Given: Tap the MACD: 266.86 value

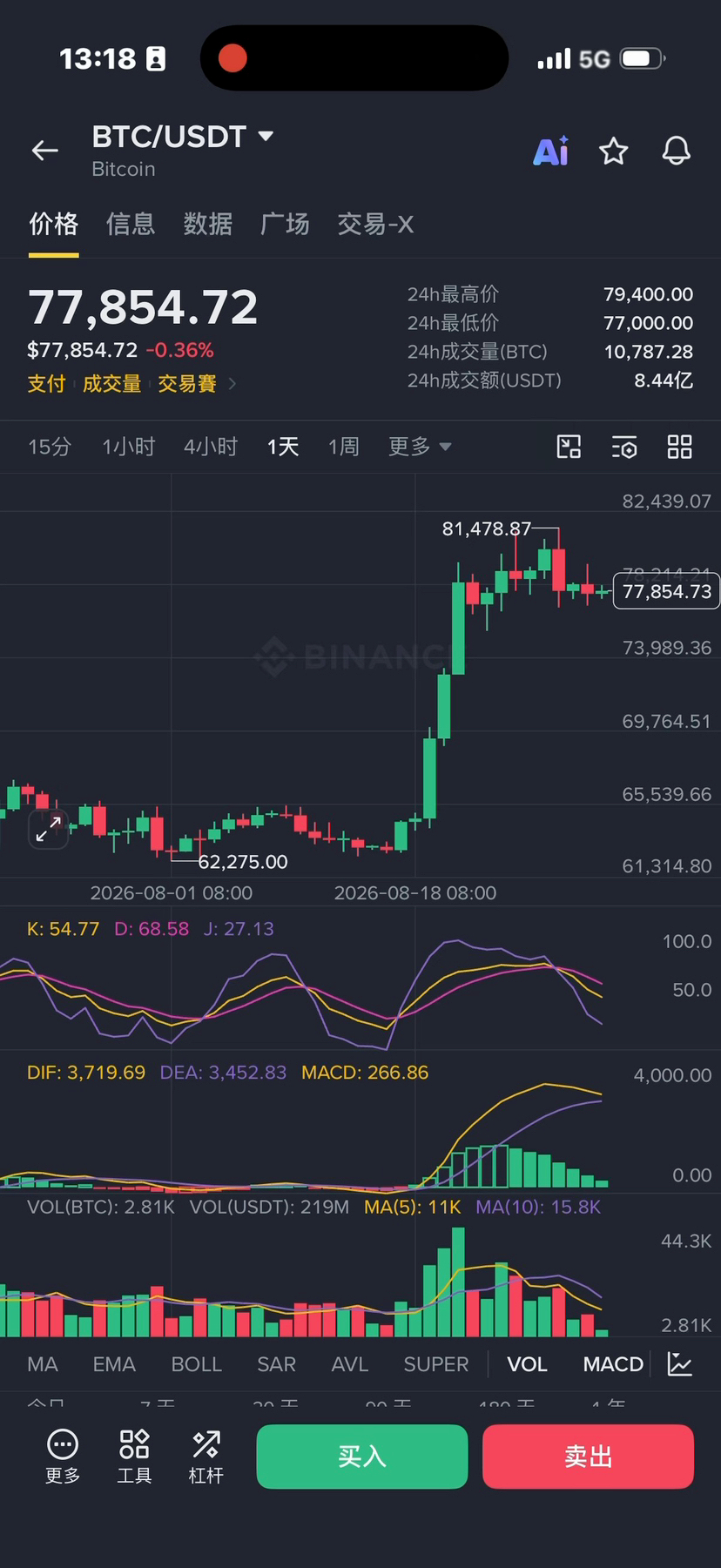Looking at the screenshot, I should coord(365,1073).
